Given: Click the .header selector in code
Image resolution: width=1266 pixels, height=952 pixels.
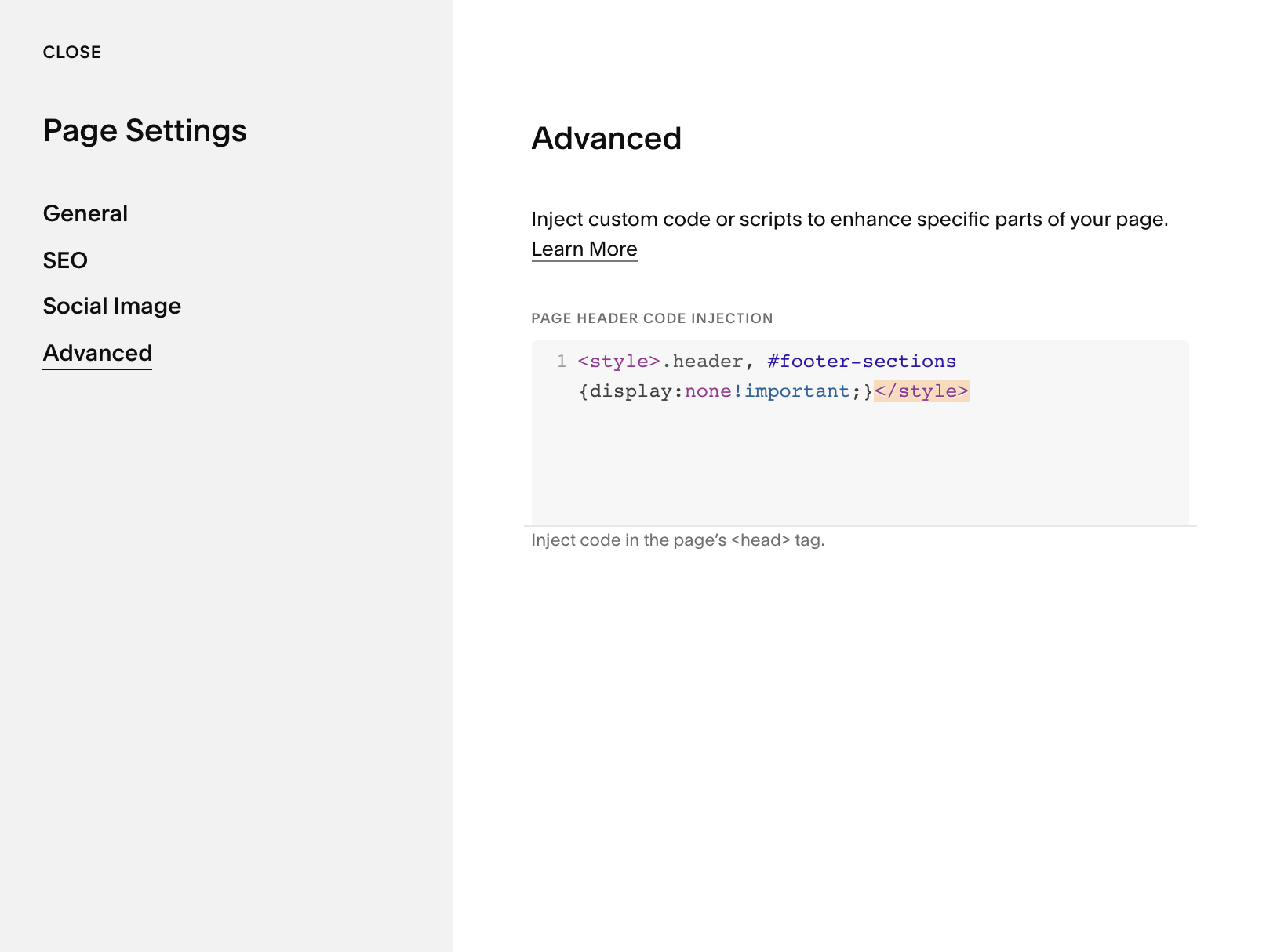Looking at the screenshot, I should [702, 361].
